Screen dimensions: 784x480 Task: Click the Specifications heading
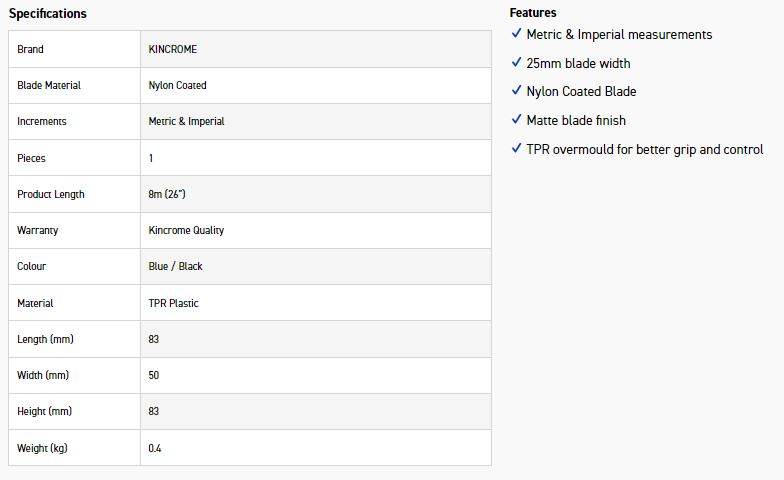click(x=48, y=14)
